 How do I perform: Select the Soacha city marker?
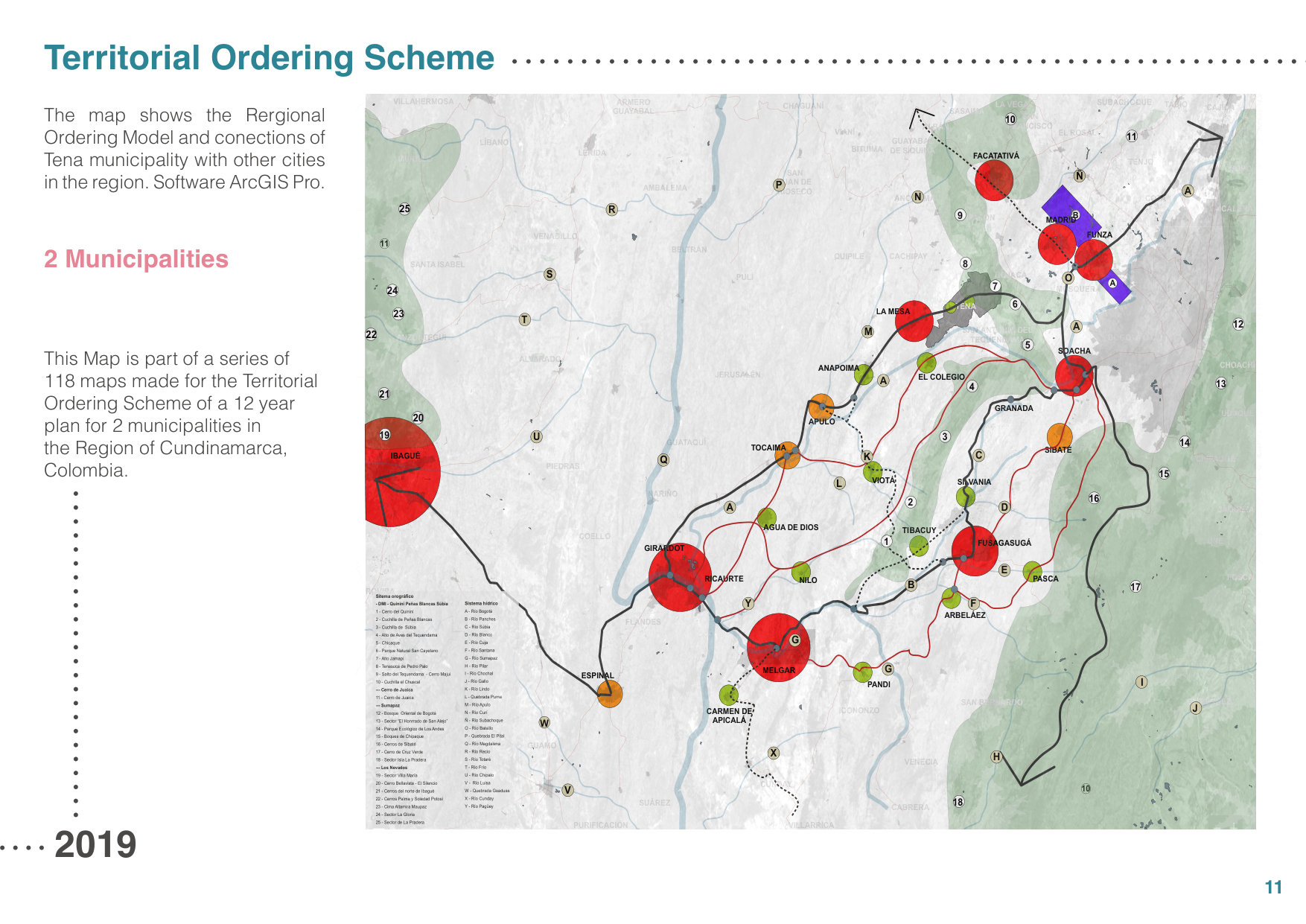[x=1075, y=375]
